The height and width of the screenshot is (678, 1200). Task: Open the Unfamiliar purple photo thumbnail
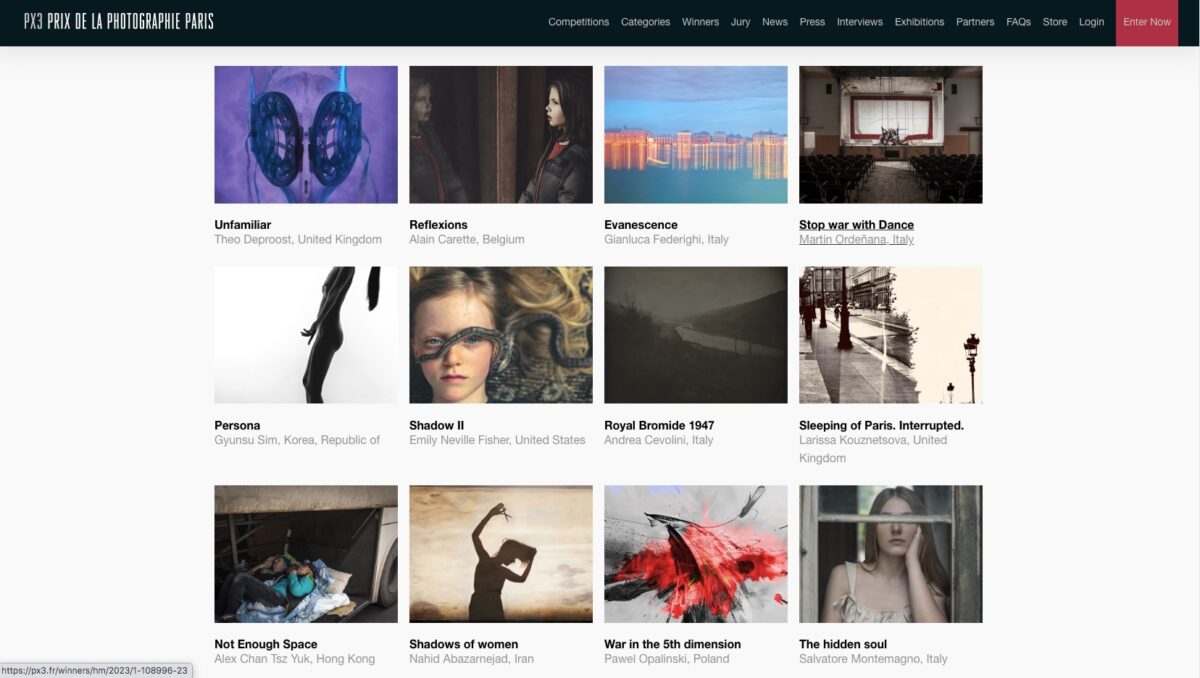pos(306,135)
